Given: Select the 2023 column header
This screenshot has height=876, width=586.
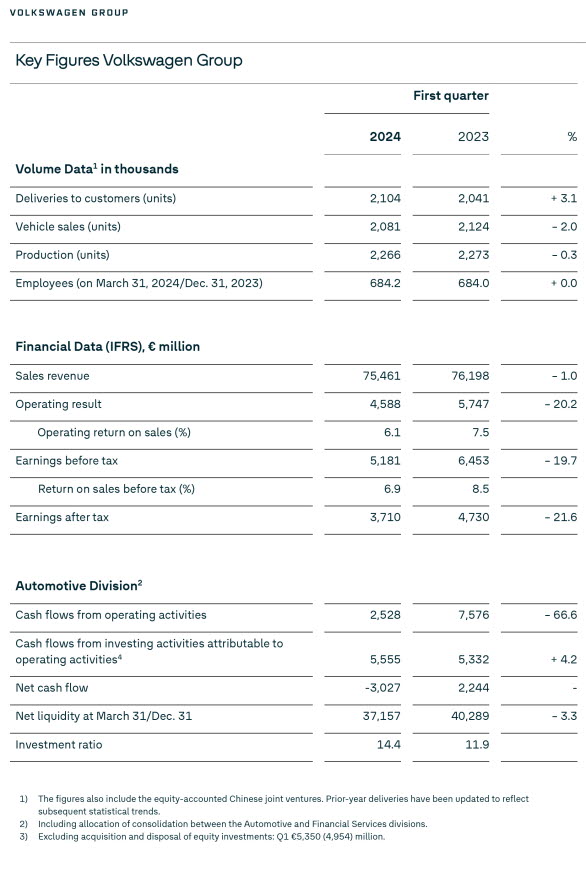Looking at the screenshot, I should [x=473, y=136].
